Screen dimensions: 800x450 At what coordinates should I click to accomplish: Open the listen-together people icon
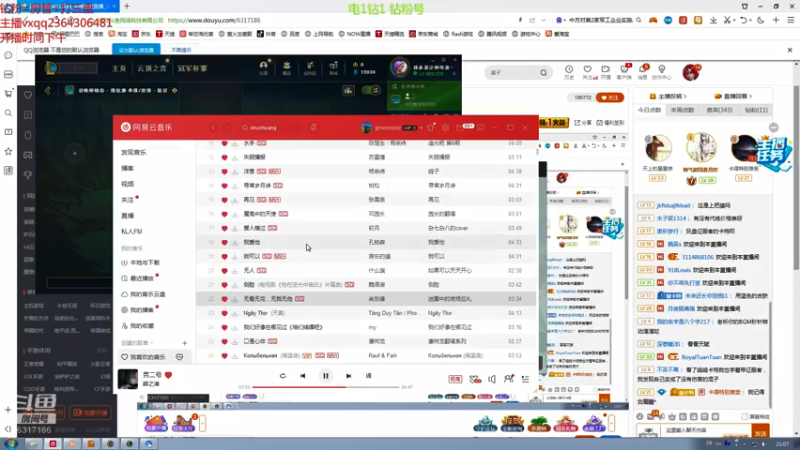508,379
